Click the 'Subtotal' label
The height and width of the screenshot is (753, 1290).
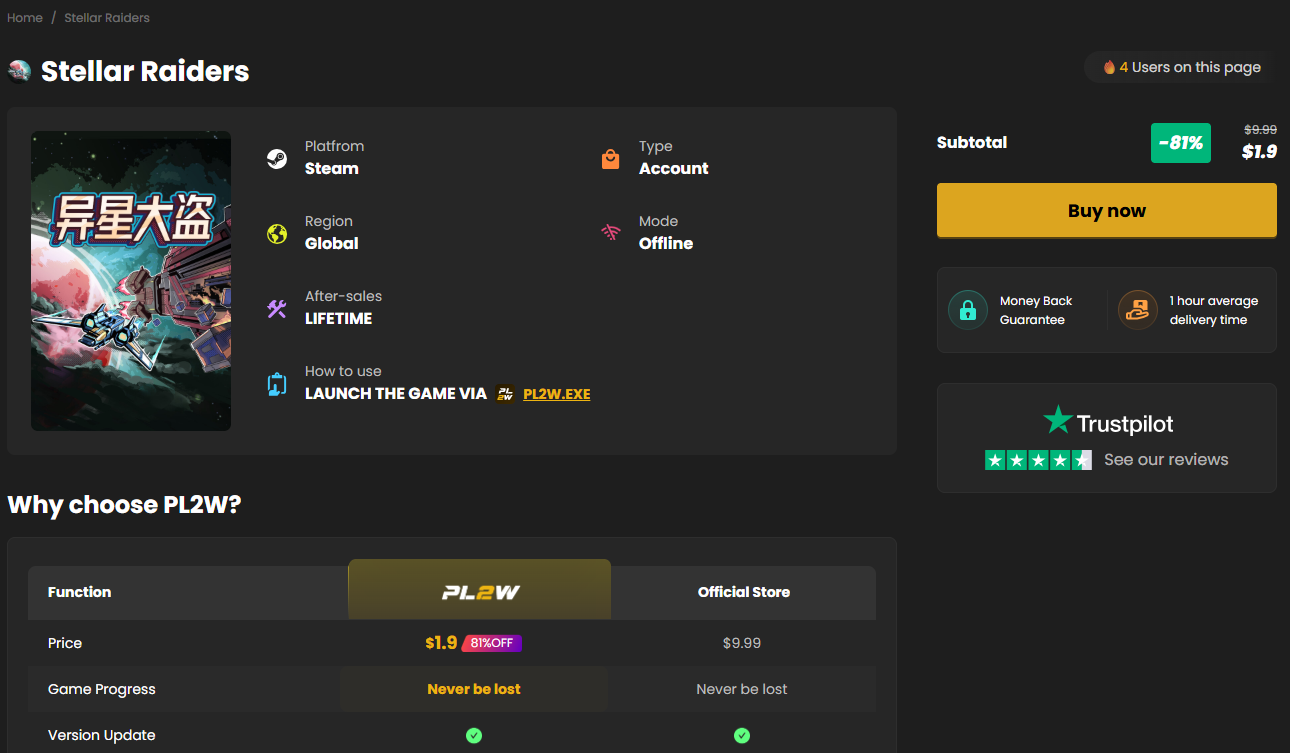(972, 142)
